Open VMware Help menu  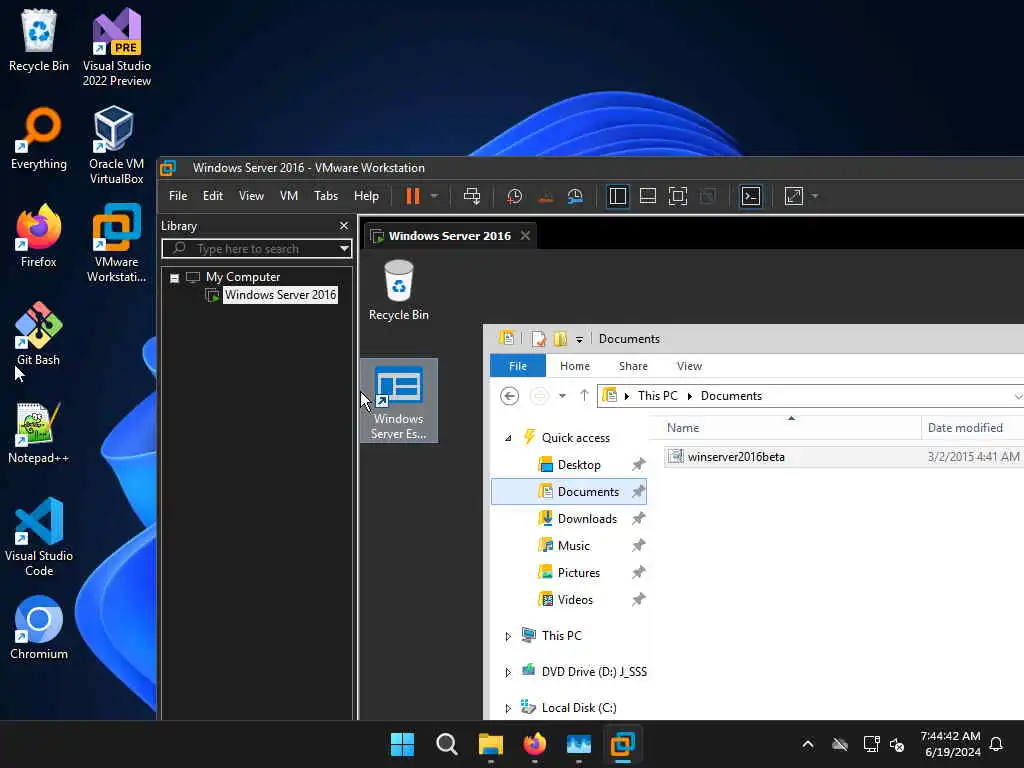point(366,196)
